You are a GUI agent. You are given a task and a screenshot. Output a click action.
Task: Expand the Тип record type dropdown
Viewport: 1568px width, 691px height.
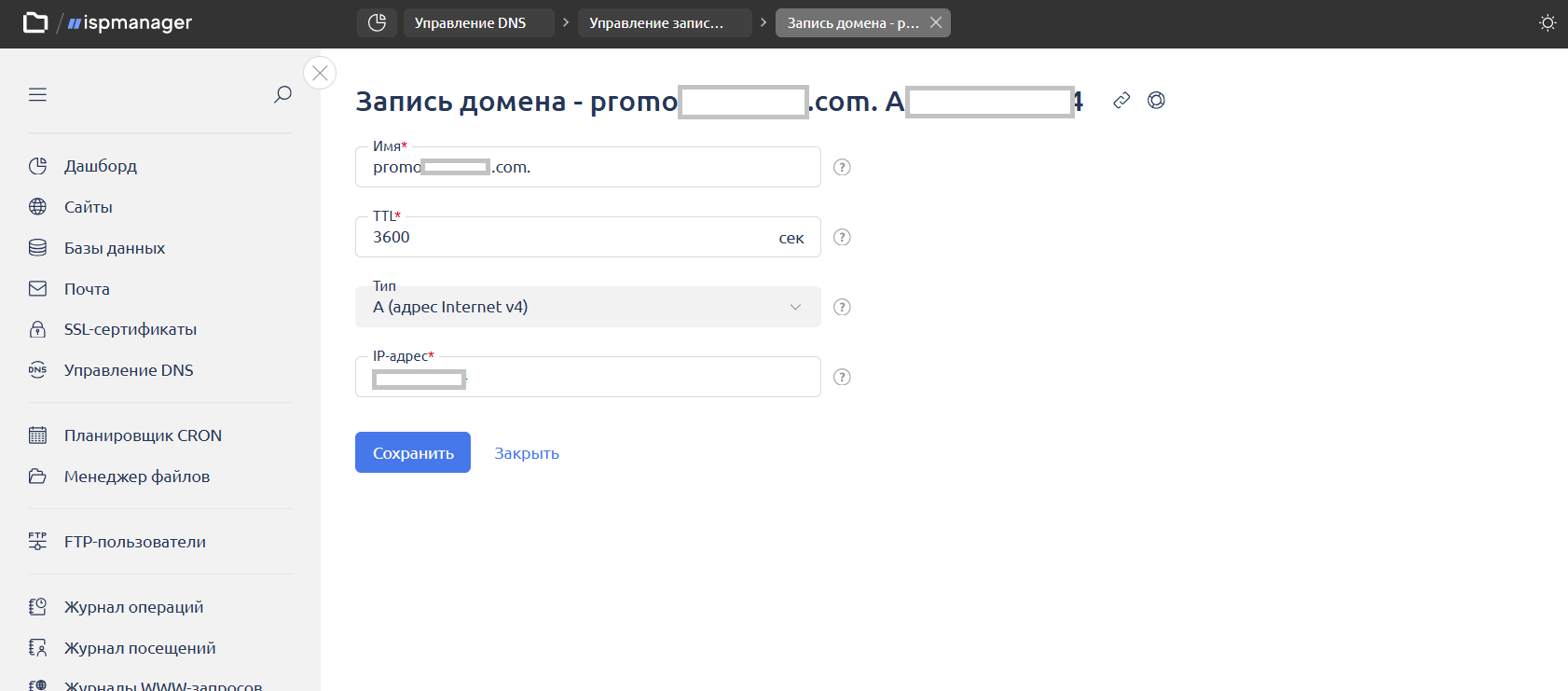coord(587,307)
